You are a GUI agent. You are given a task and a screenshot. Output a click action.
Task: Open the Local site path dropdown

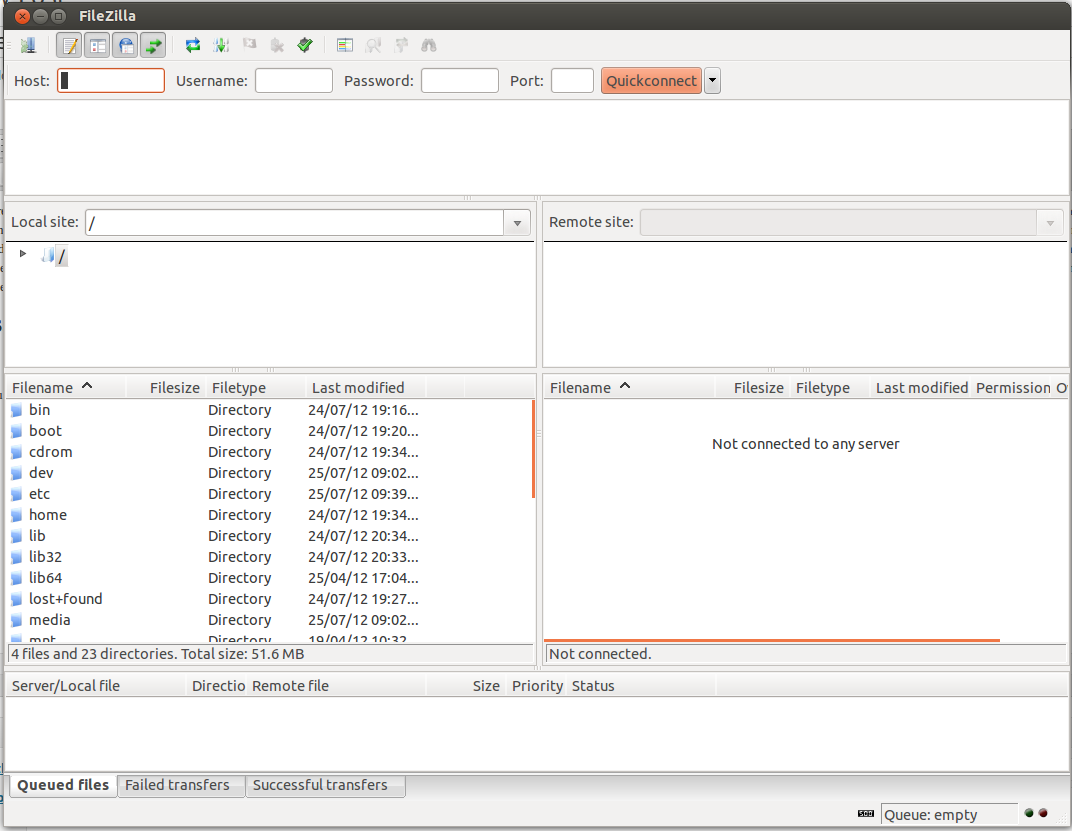tap(517, 223)
